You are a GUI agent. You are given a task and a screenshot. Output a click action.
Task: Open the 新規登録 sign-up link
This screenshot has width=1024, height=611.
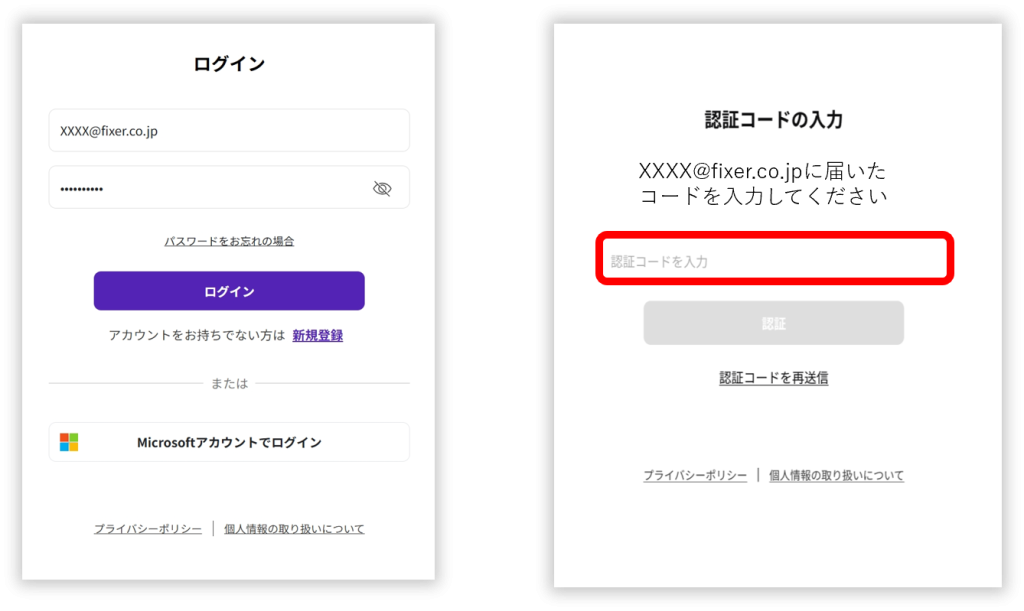317,336
